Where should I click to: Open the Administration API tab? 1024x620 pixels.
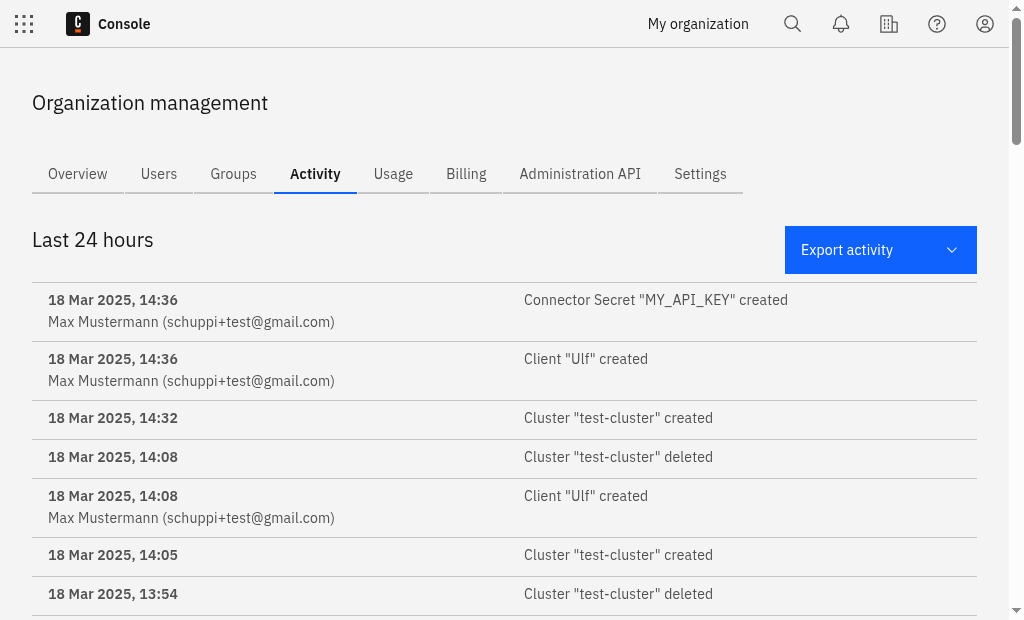pyautogui.click(x=580, y=174)
